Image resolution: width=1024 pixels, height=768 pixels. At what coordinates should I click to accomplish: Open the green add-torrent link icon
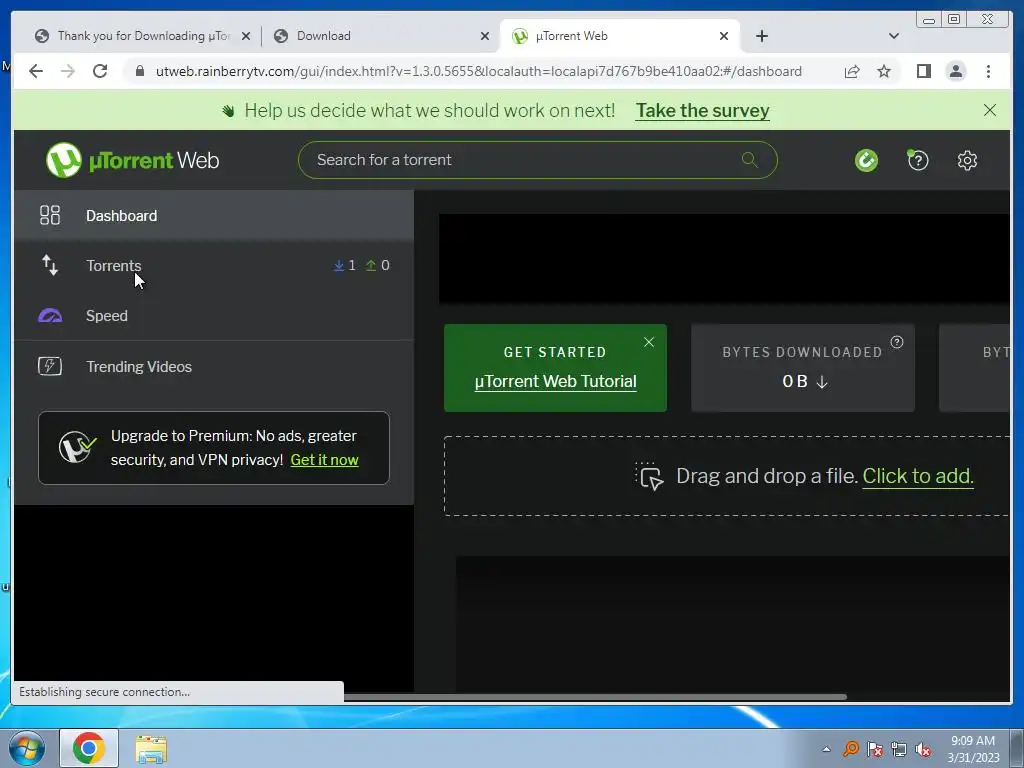pos(866,160)
